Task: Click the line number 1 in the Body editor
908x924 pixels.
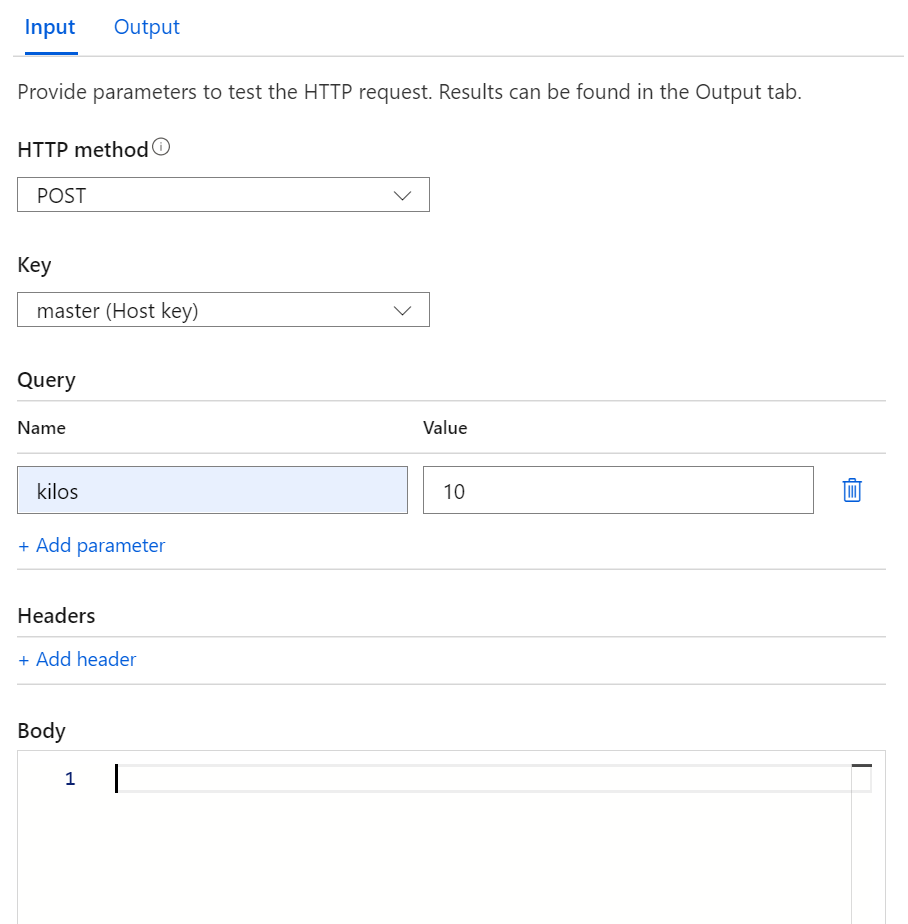Action: (69, 778)
